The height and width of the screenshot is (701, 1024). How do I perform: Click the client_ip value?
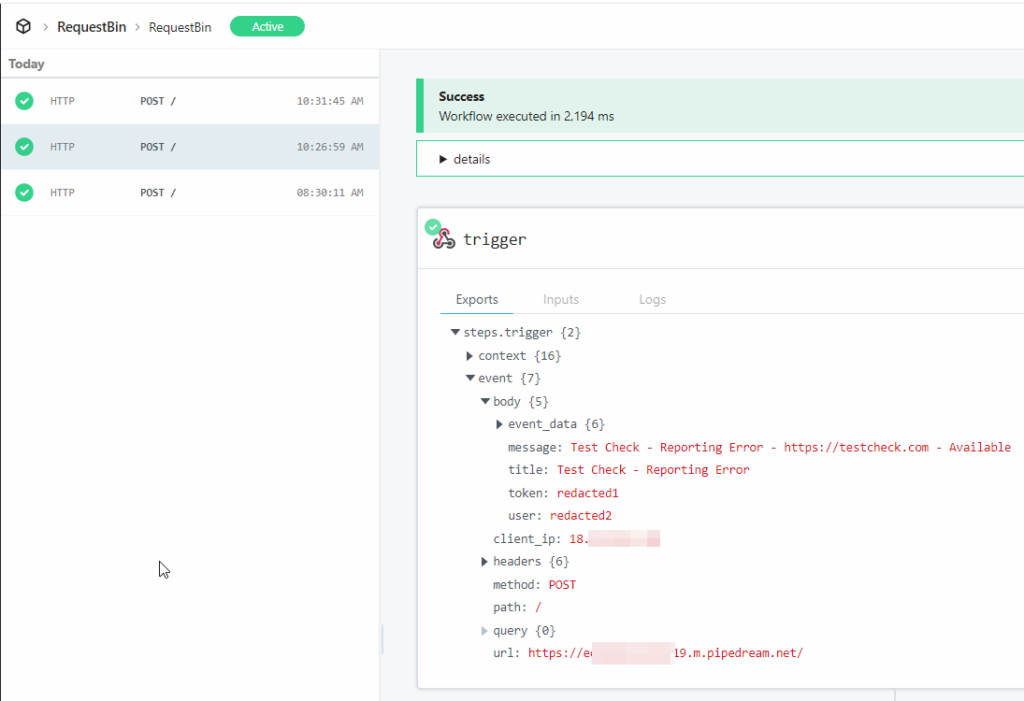pos(615,538)
